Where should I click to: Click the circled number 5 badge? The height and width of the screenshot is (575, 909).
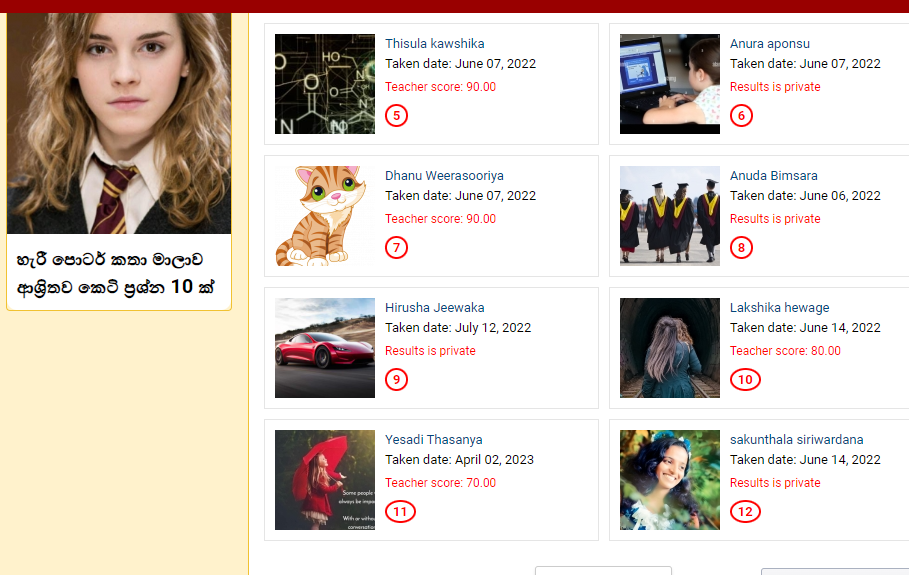tap(397, 115)
